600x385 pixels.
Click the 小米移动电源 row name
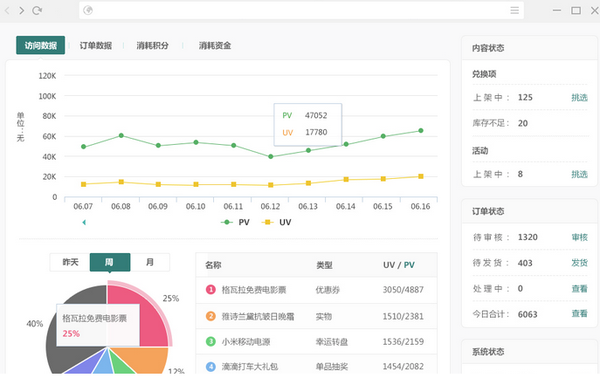(x=246, y=341)
